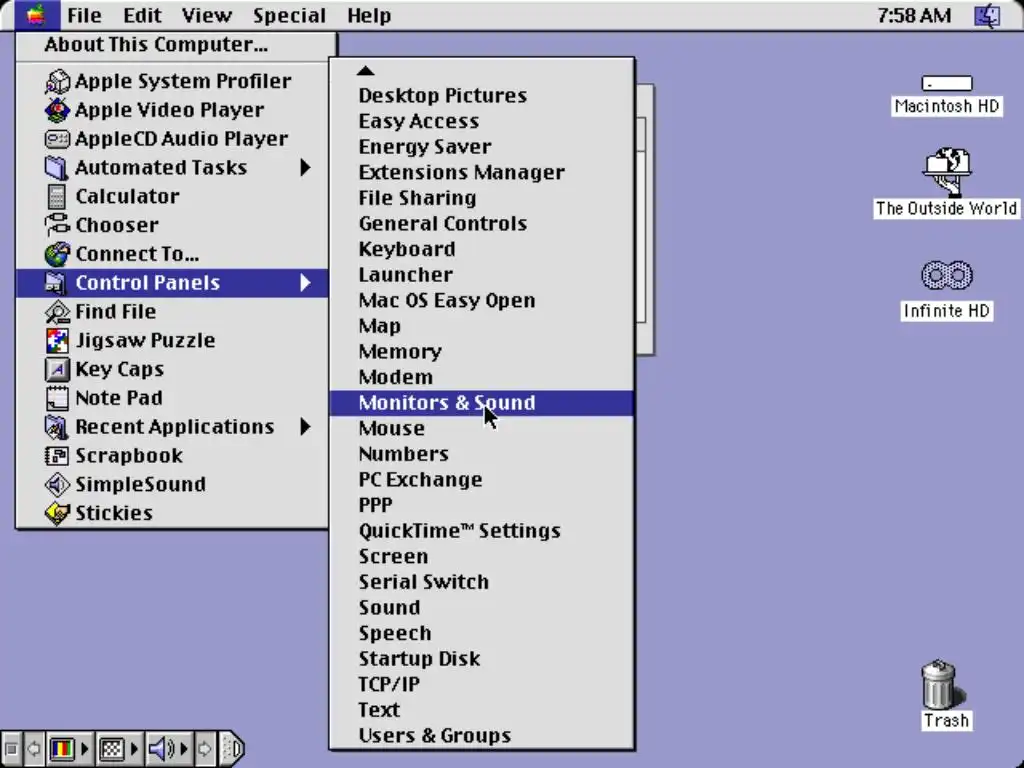Collapse the control strip using its end tab
Viewport: 1024px width, 768px height.
(232, 748)
